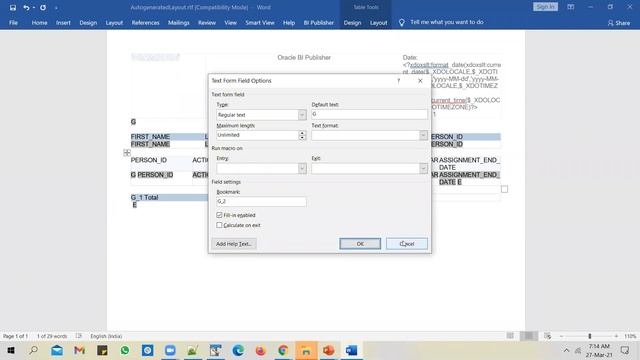Screen dimensions: 640x360
Task: Open the Smart View tab
Action: (x=260, y=23)
